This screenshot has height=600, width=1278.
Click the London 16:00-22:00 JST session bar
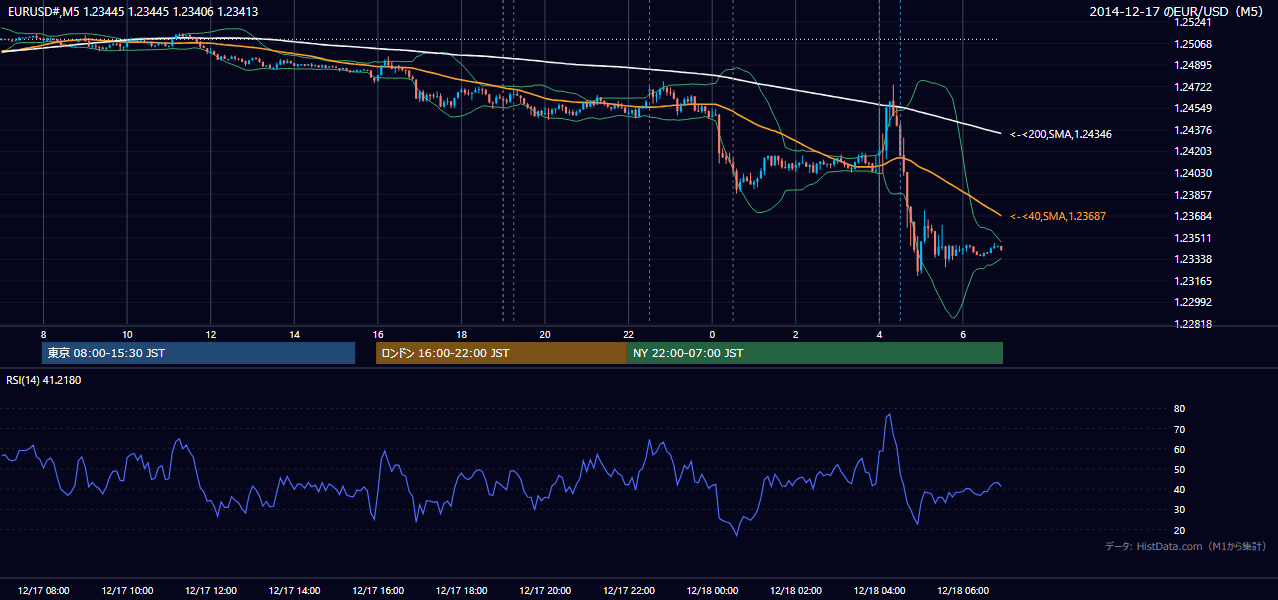click(x=501, y=353)
